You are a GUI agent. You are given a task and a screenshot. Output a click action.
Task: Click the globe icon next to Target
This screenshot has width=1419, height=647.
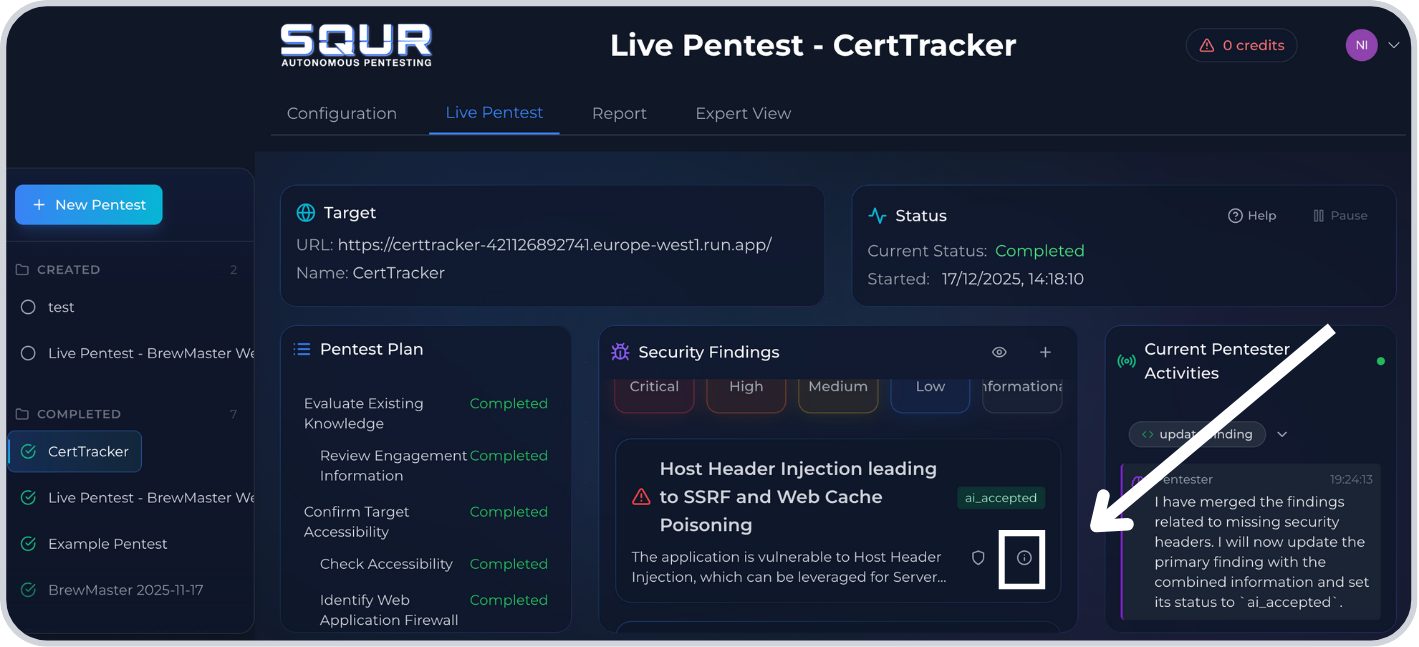(306, 213)
